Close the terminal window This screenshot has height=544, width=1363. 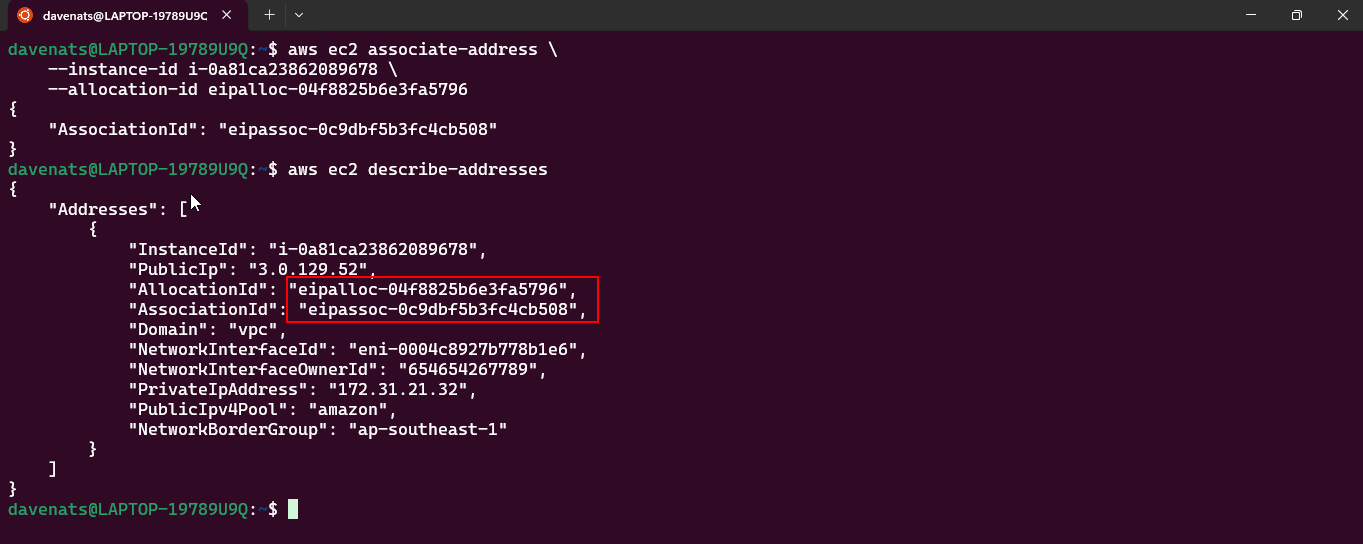click(1342, 15)
